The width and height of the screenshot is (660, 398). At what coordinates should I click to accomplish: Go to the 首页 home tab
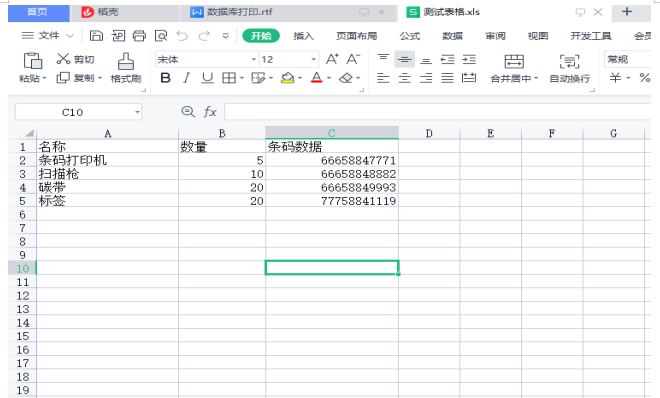[x=38, y=13]
